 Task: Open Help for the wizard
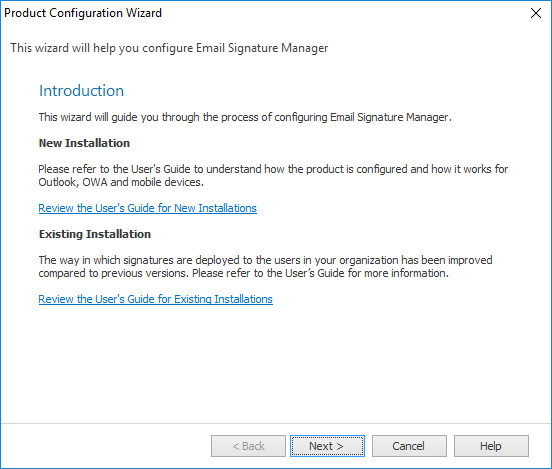tap(491, 446)
